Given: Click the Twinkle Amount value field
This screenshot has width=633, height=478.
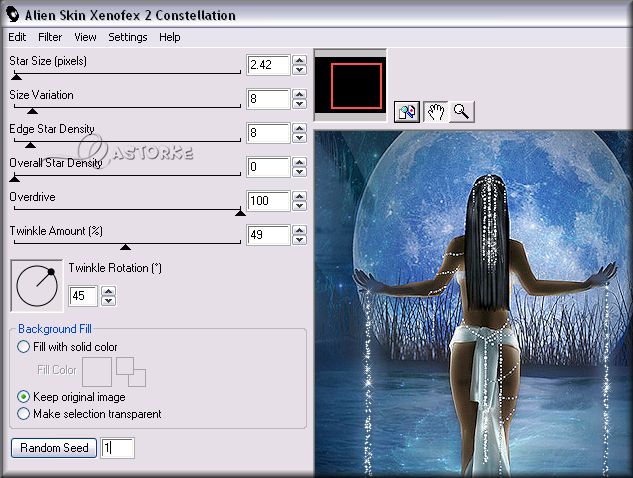Looking at the screenshot, I should point(268,235).
